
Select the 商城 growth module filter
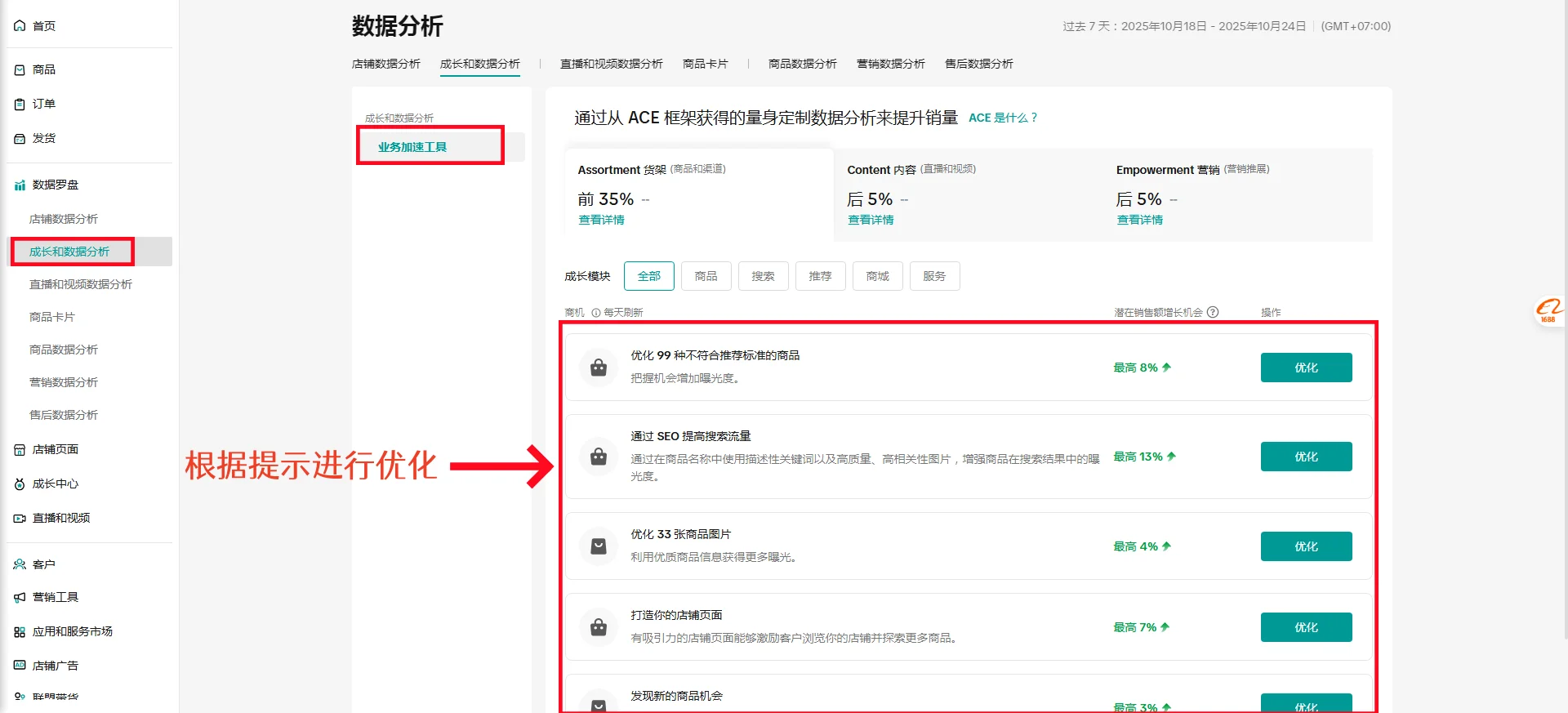877,276
